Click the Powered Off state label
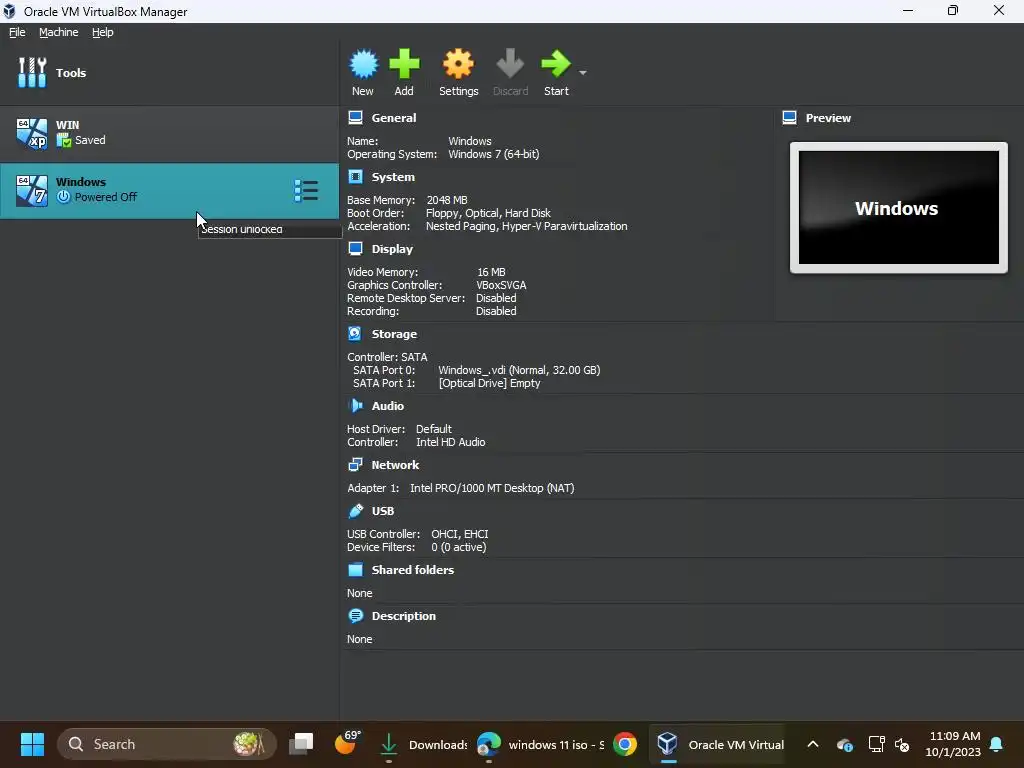The height and width of the screenshot is (768, 1024). click(x=106, y=197)
